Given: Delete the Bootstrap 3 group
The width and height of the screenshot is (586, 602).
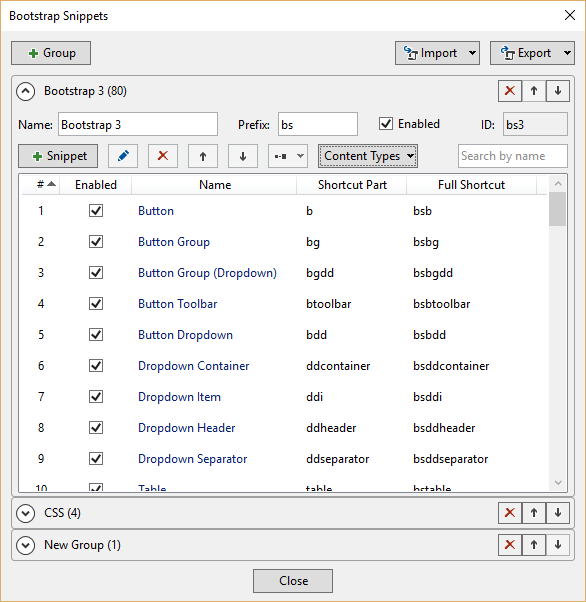Looking at the screenshot, I should (510, 91).
